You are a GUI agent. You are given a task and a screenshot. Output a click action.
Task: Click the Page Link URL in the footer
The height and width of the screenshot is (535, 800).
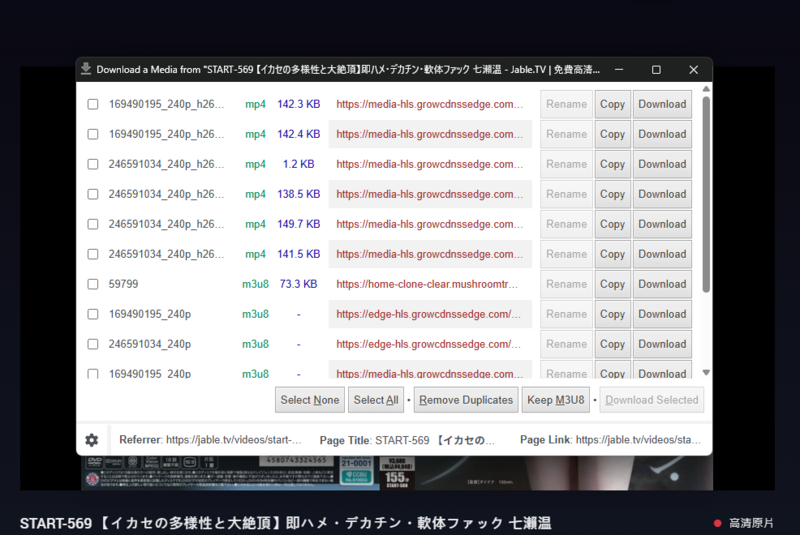pyautogui.click(x=638, y=440)
